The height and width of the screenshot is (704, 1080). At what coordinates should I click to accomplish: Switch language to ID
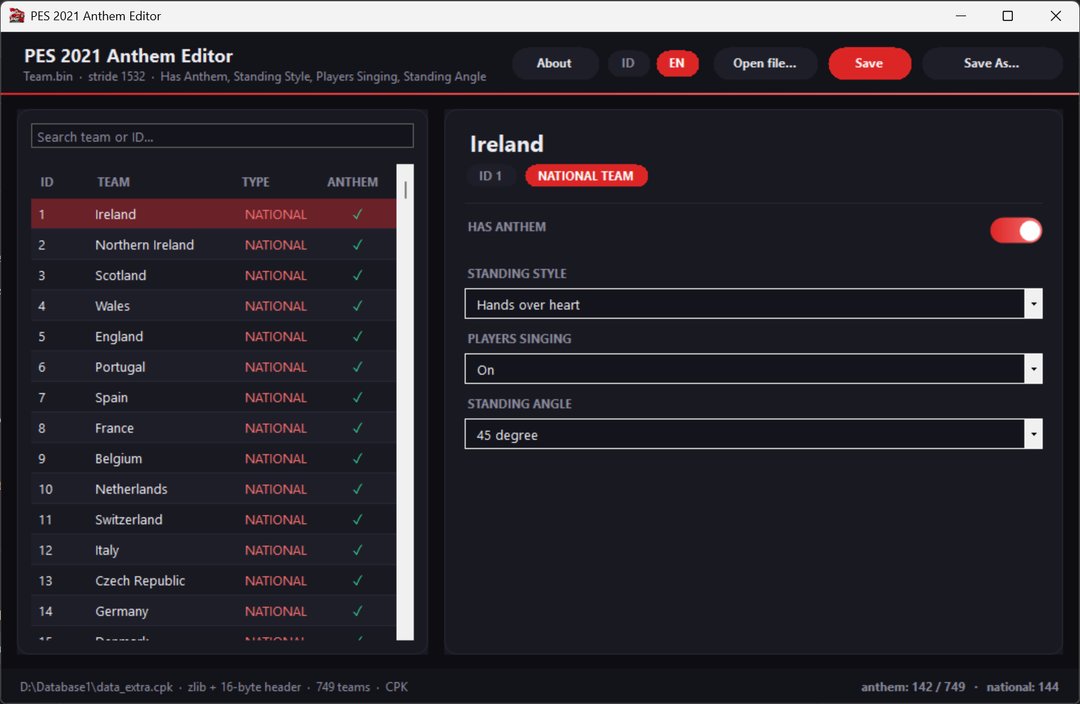627,63
